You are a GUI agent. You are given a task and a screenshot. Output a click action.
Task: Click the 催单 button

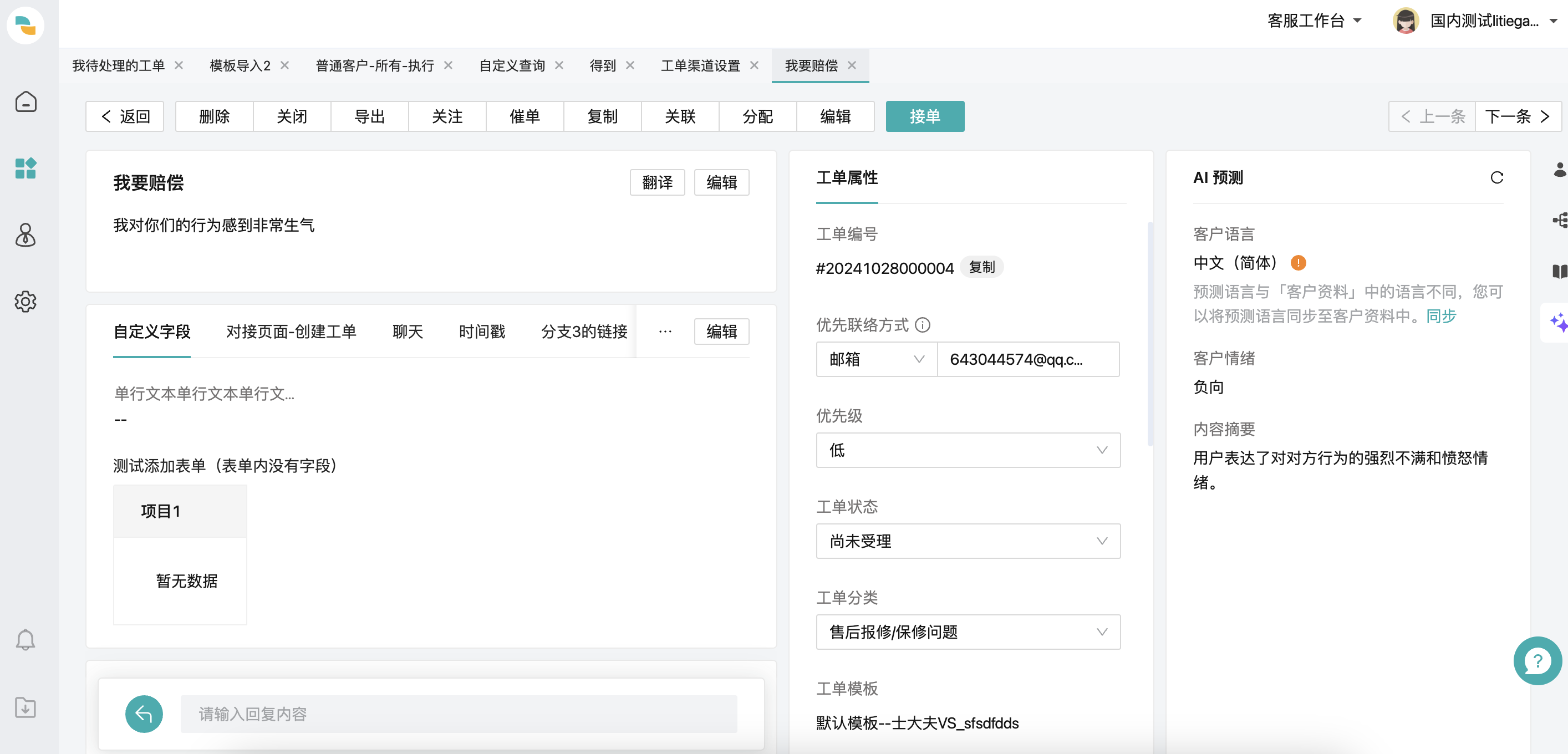525,116
